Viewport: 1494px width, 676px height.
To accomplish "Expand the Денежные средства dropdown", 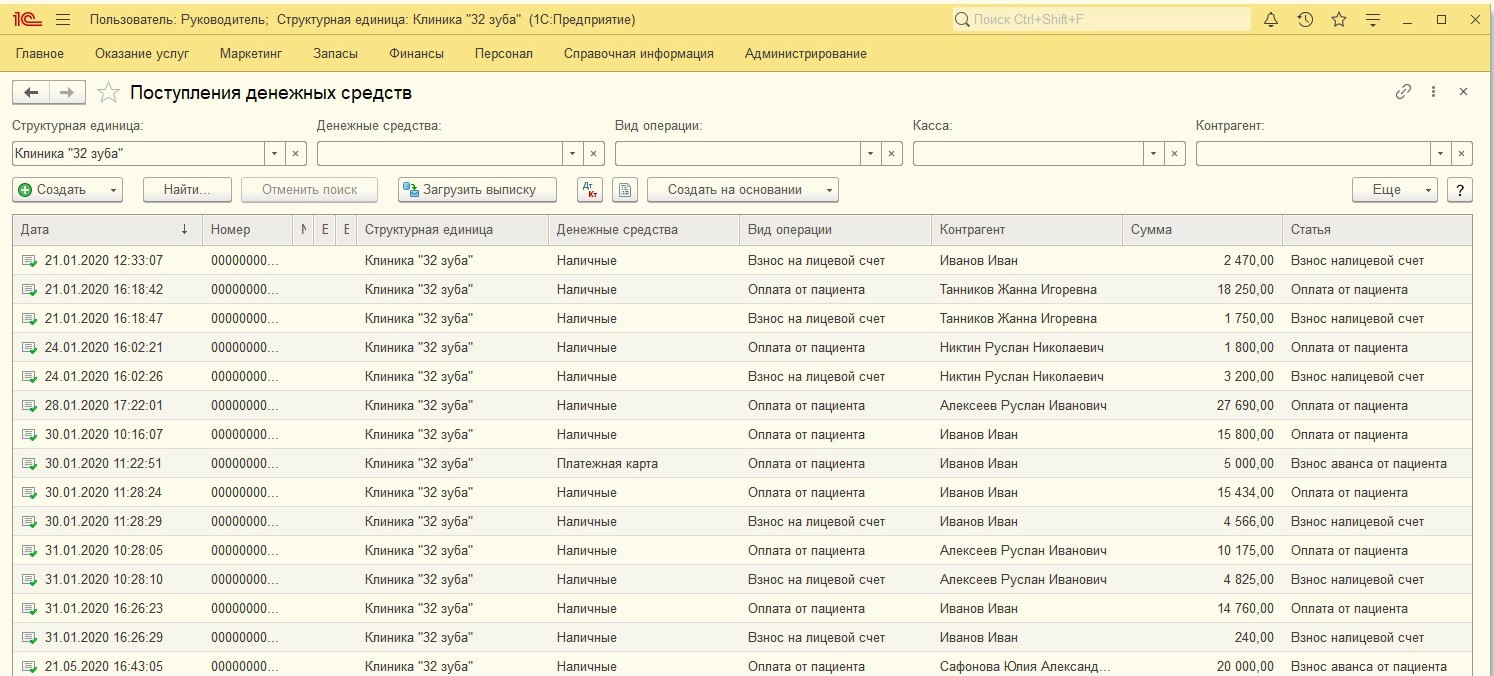I will (x=572, y=154).
